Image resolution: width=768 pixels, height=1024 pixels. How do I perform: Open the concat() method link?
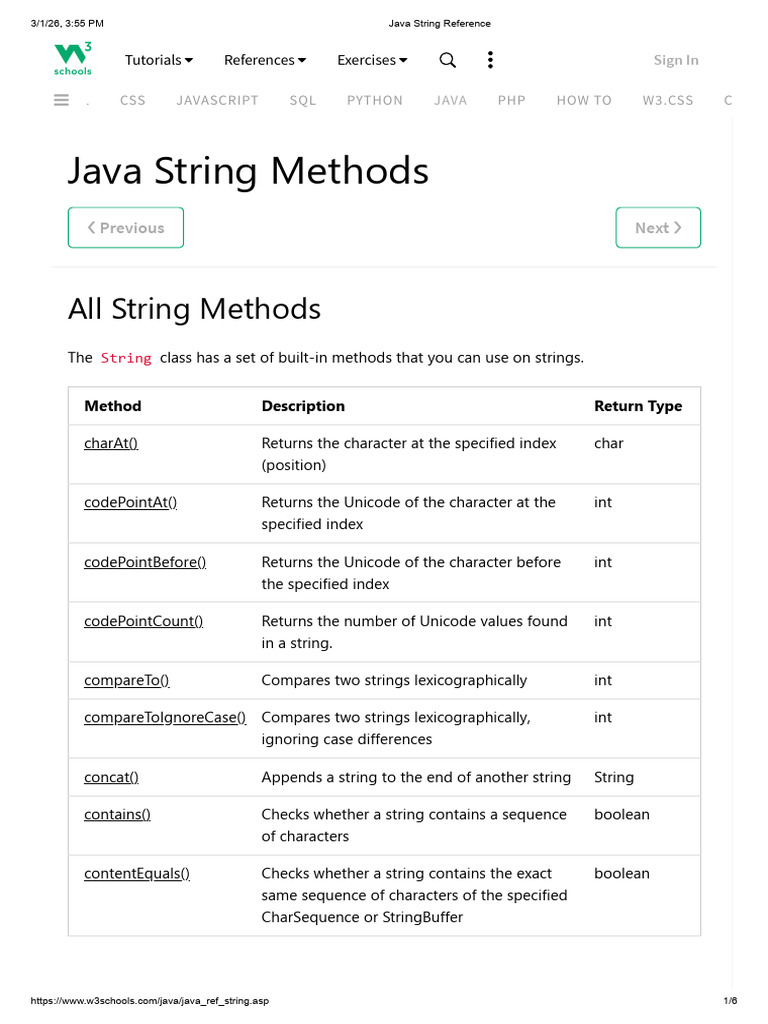tap(111, 777)
